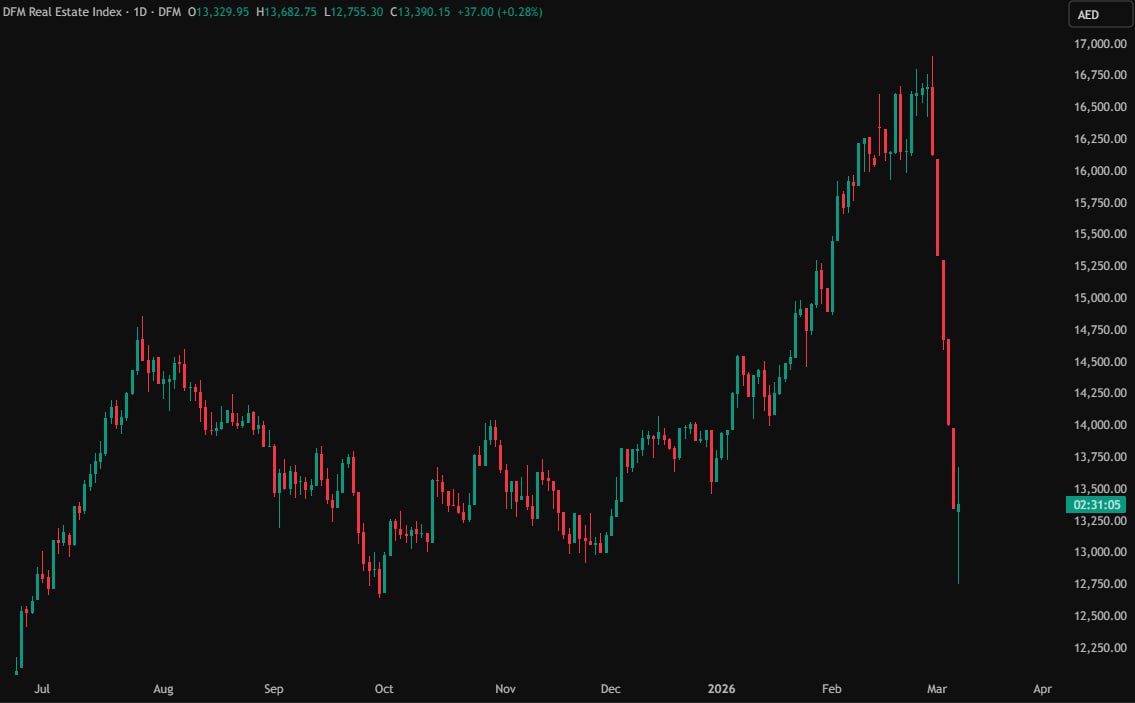Click the Apr label on time axis
This screenshot has width=1135, height=703.
coord(1042,689)
